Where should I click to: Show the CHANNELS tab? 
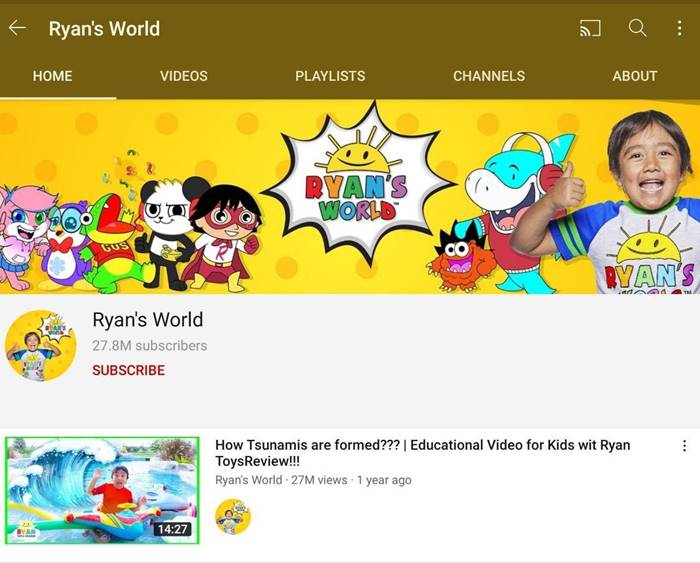[x=489, y=76]
